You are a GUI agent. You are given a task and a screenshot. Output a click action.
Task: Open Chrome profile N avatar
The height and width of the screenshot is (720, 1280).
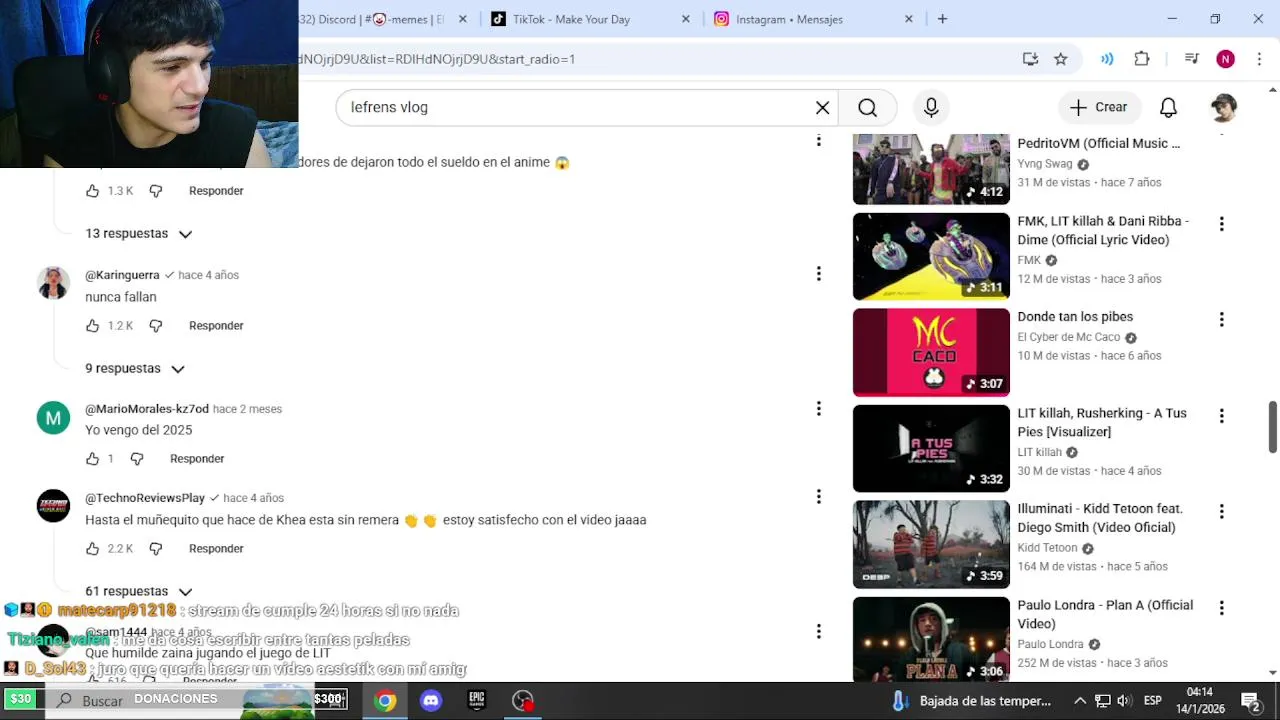[1225, 59]
